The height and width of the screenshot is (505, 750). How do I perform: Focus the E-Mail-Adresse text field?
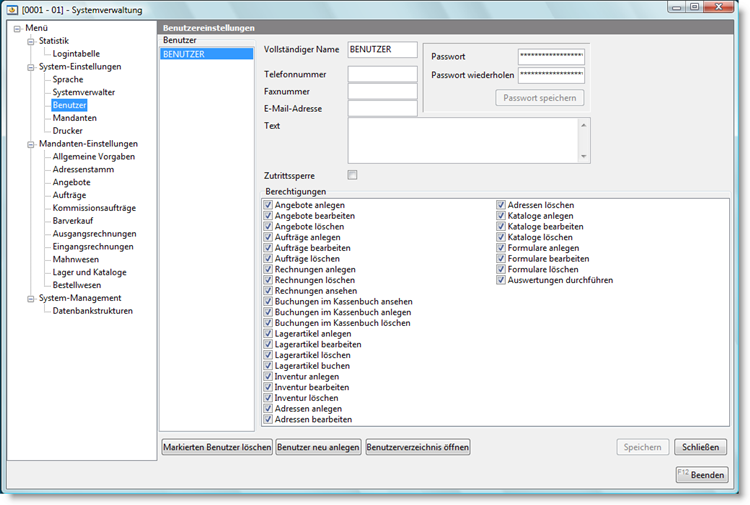point(382,108)
